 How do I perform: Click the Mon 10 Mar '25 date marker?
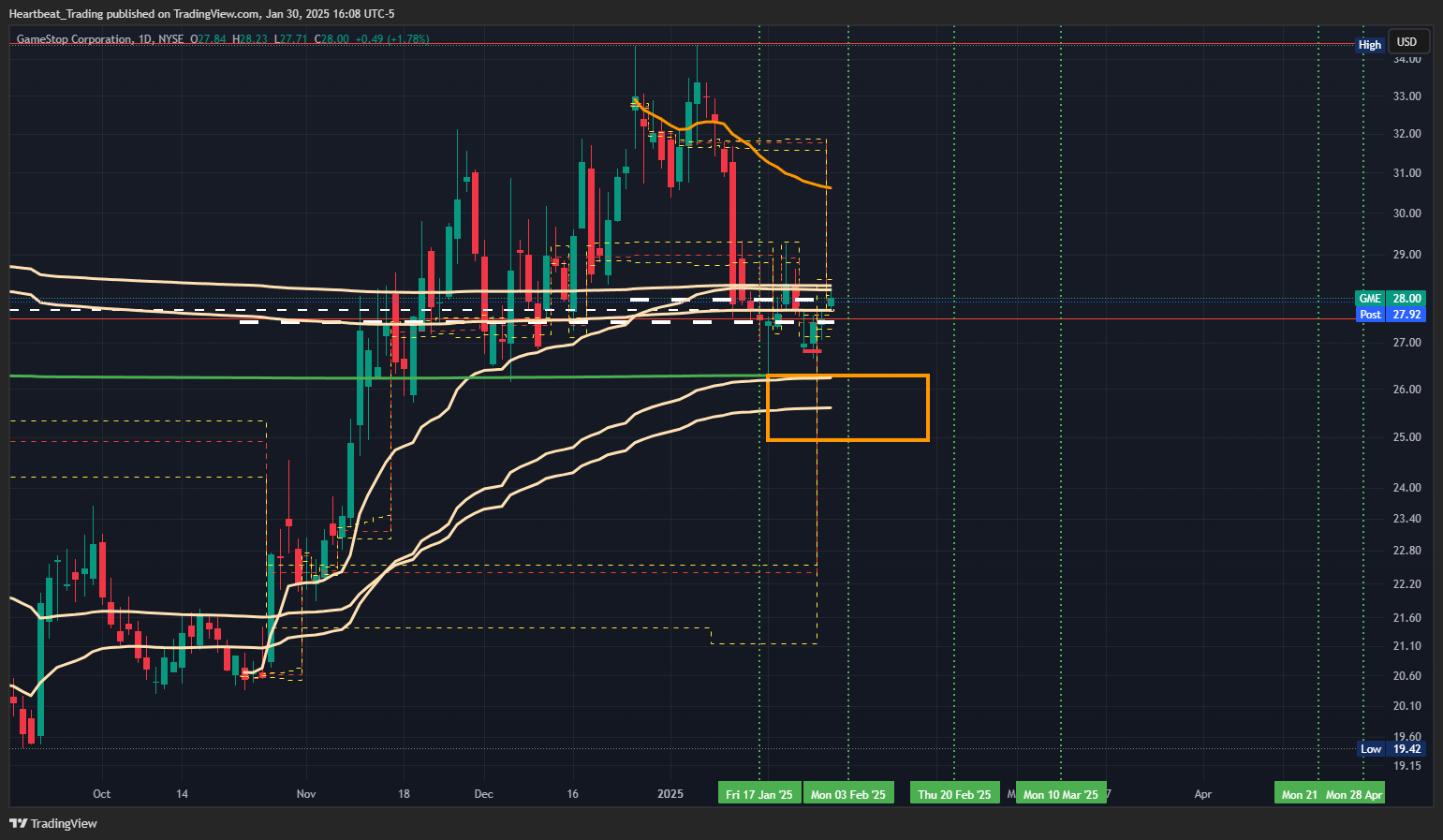(x=1061, y=794)
